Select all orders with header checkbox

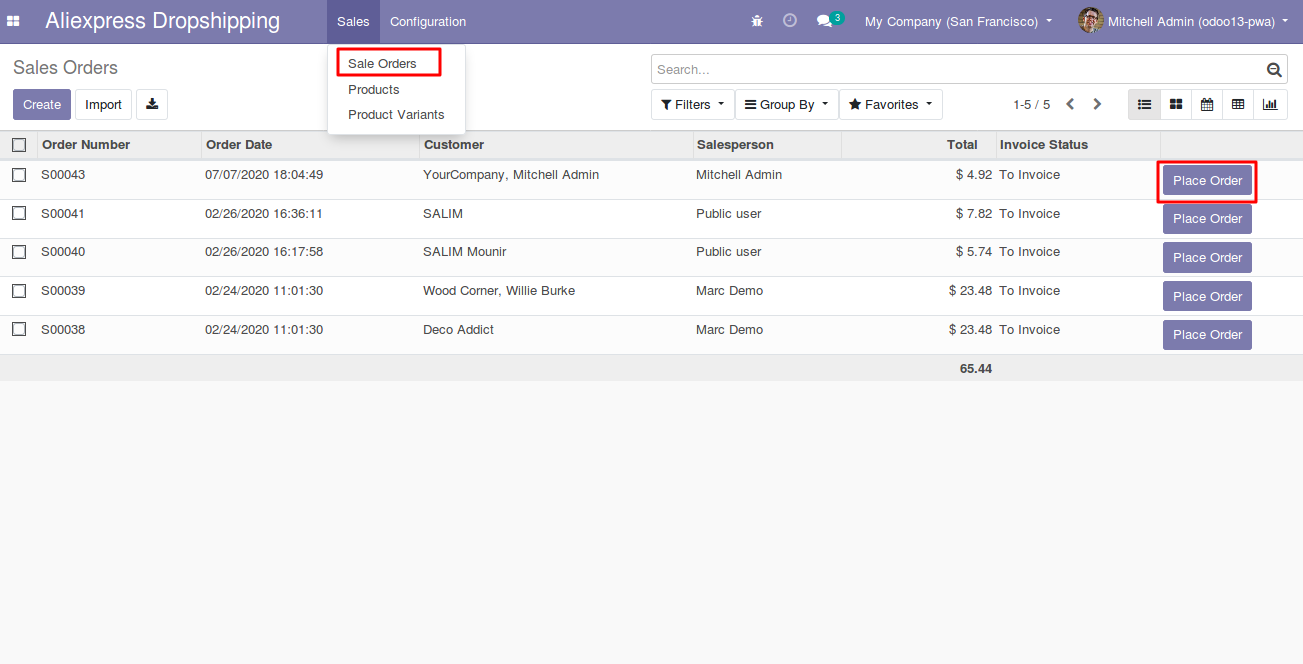click(x=19, y=145)
